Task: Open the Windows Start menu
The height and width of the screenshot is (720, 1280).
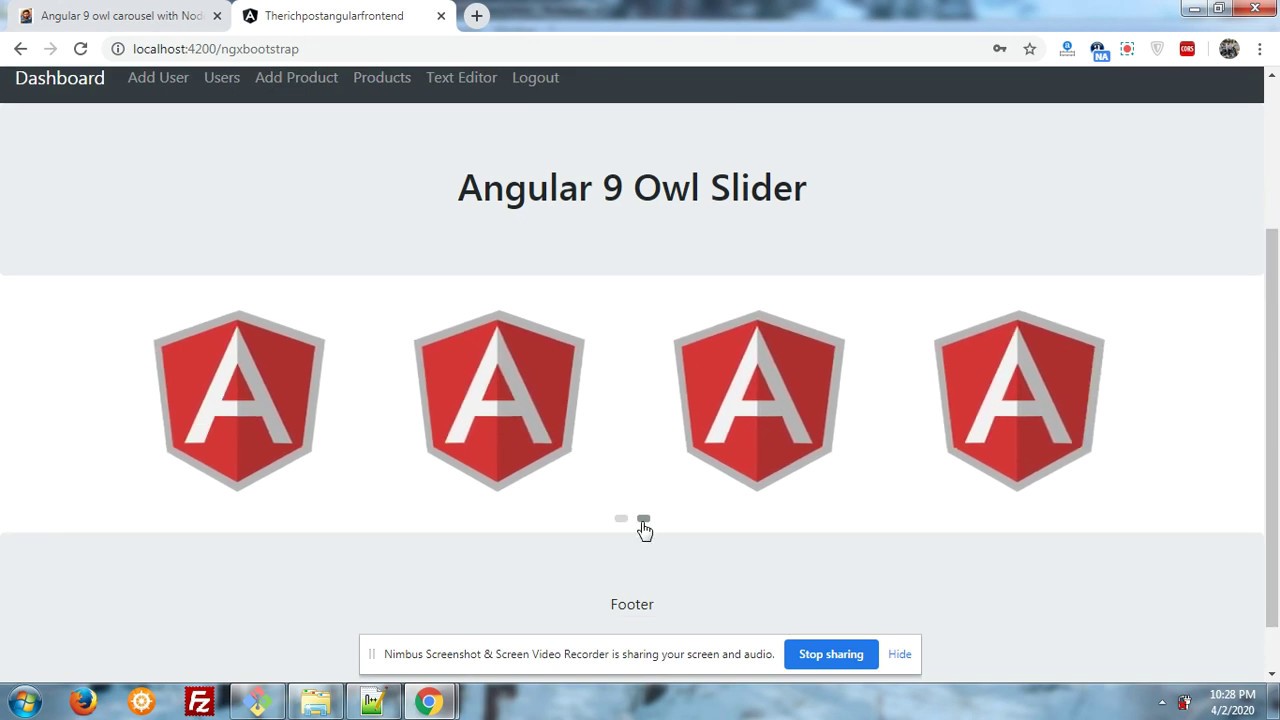Action: [25, 702]
